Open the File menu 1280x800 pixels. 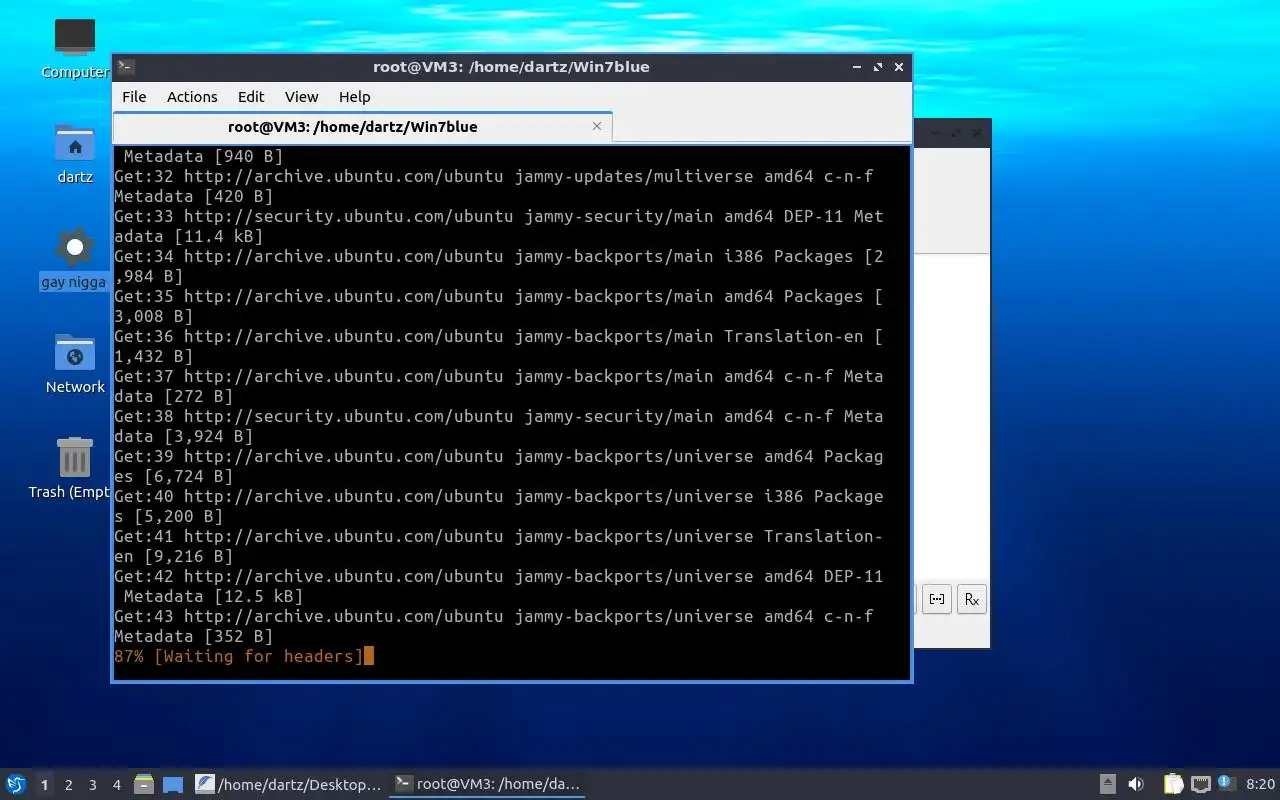(x=134, y=97)
